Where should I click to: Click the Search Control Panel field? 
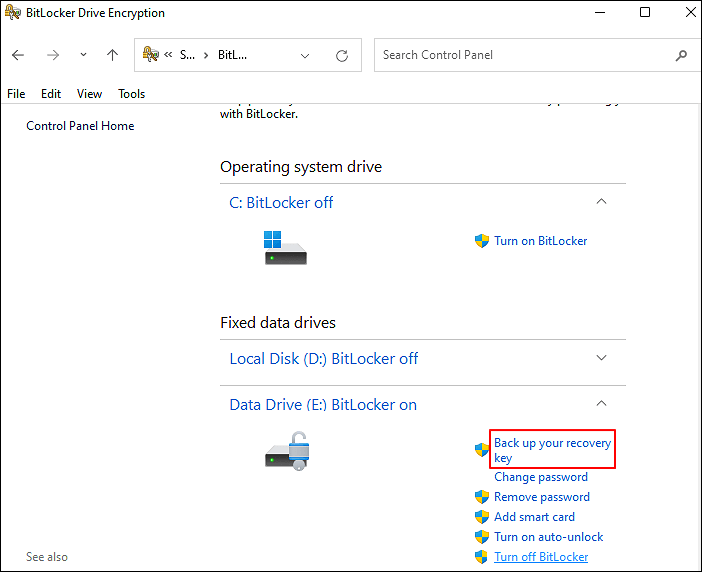520,55
